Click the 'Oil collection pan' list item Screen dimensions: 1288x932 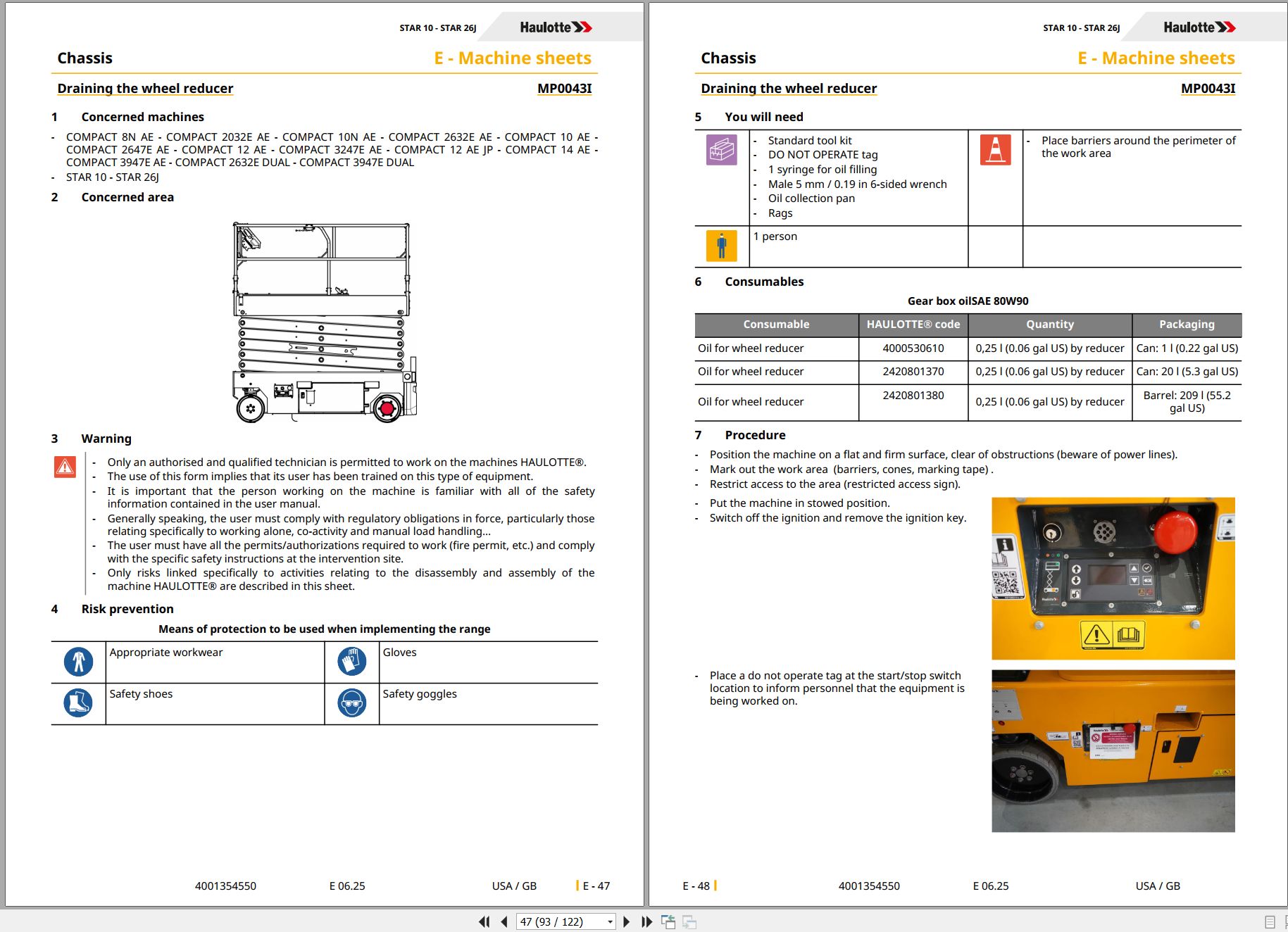[x=811, y=199]
